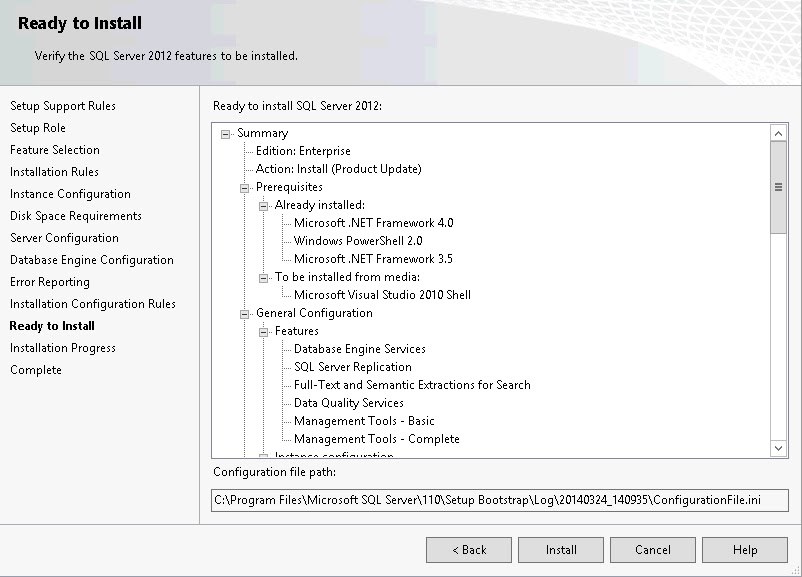Go to Database Engine Configuration step
This screenshot has width=802, height=577.
click(92, 259)
